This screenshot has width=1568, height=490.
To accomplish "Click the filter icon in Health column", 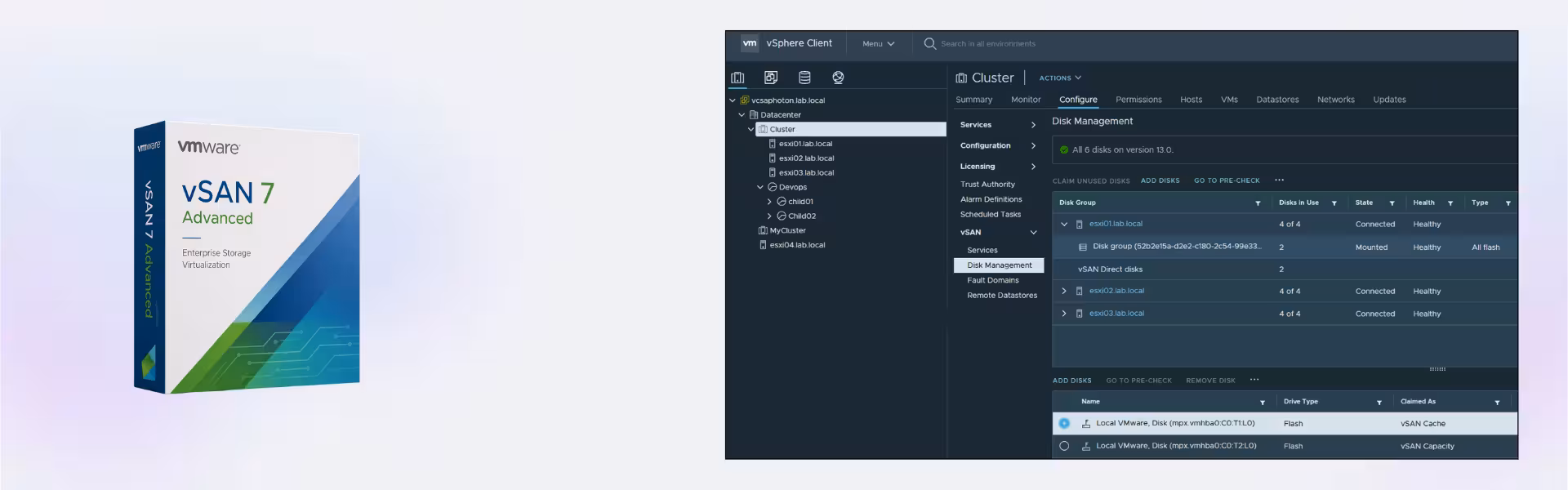I will [x=1450, y=203].
